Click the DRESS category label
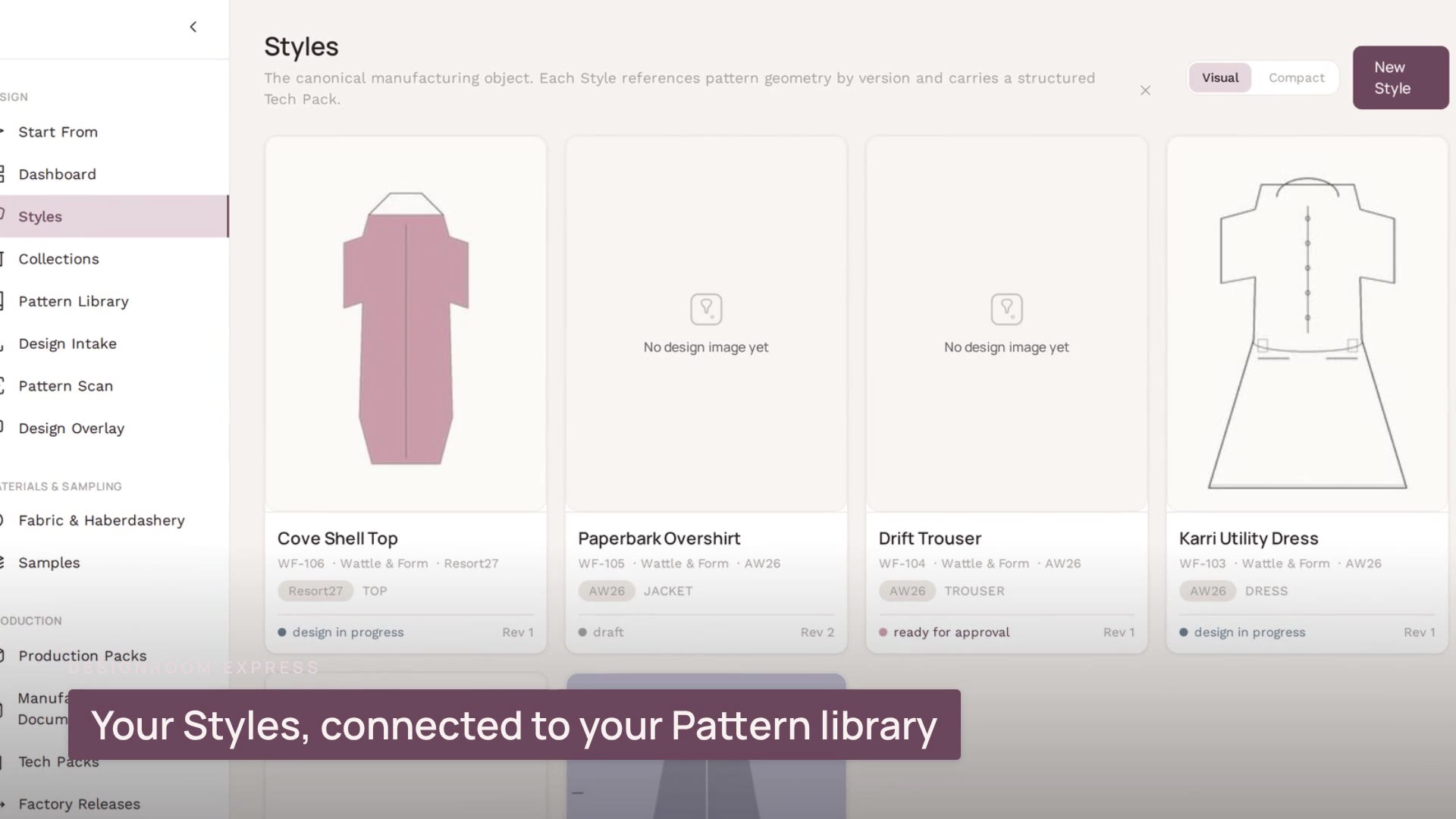Image resolution: width=1456 pixels, height=819 pixels. 1266,591
